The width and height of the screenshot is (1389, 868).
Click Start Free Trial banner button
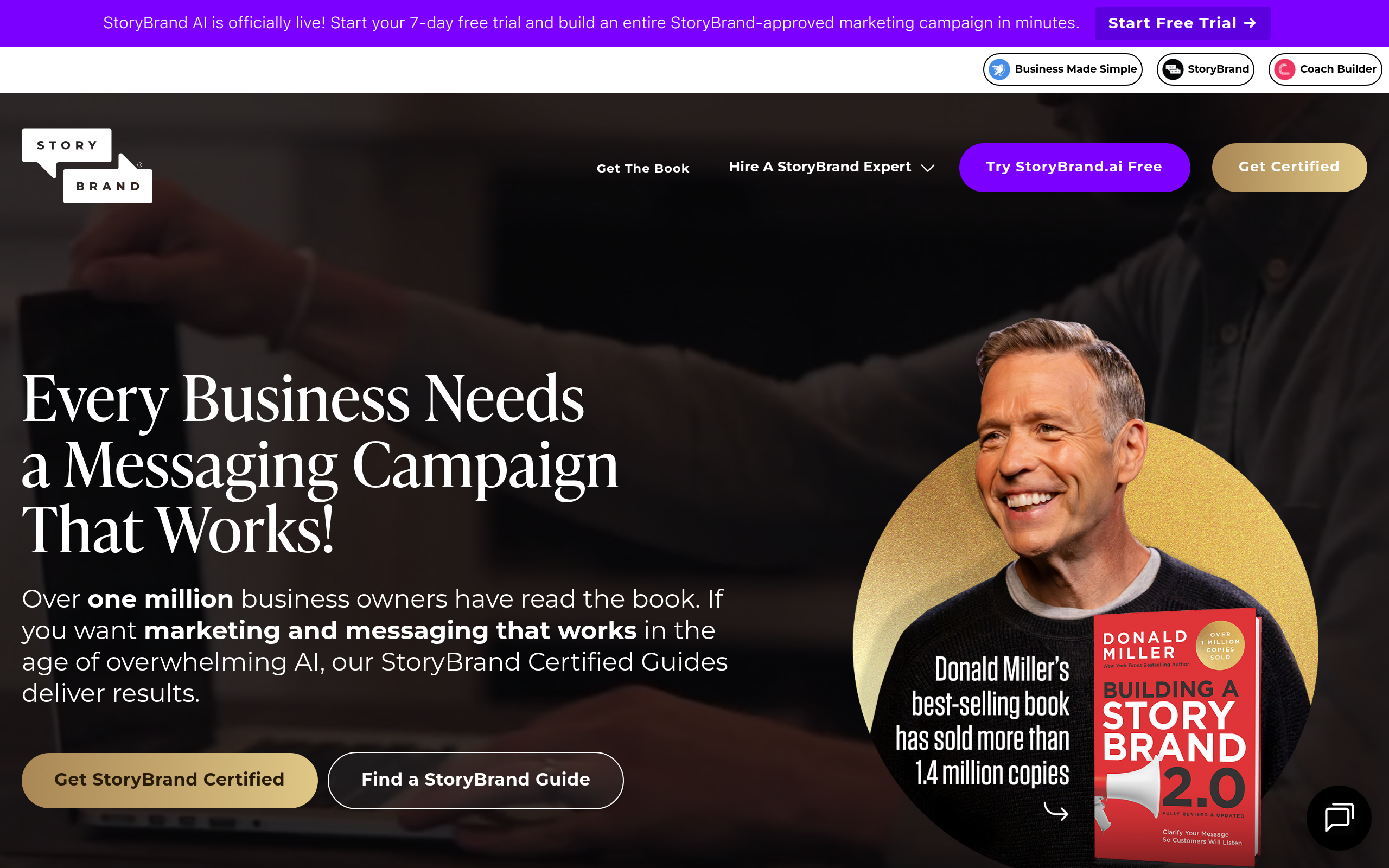(1182, 23)
